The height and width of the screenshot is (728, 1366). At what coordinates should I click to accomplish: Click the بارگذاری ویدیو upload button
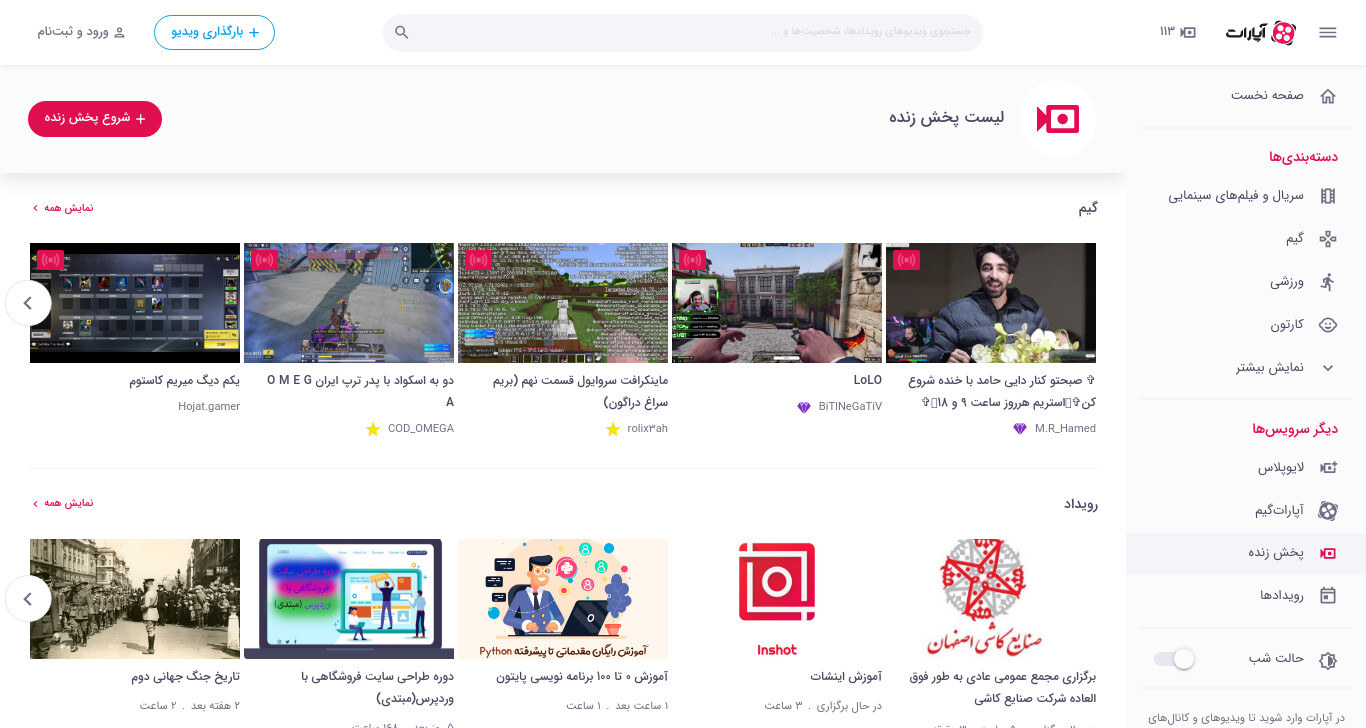click(214, 32)
